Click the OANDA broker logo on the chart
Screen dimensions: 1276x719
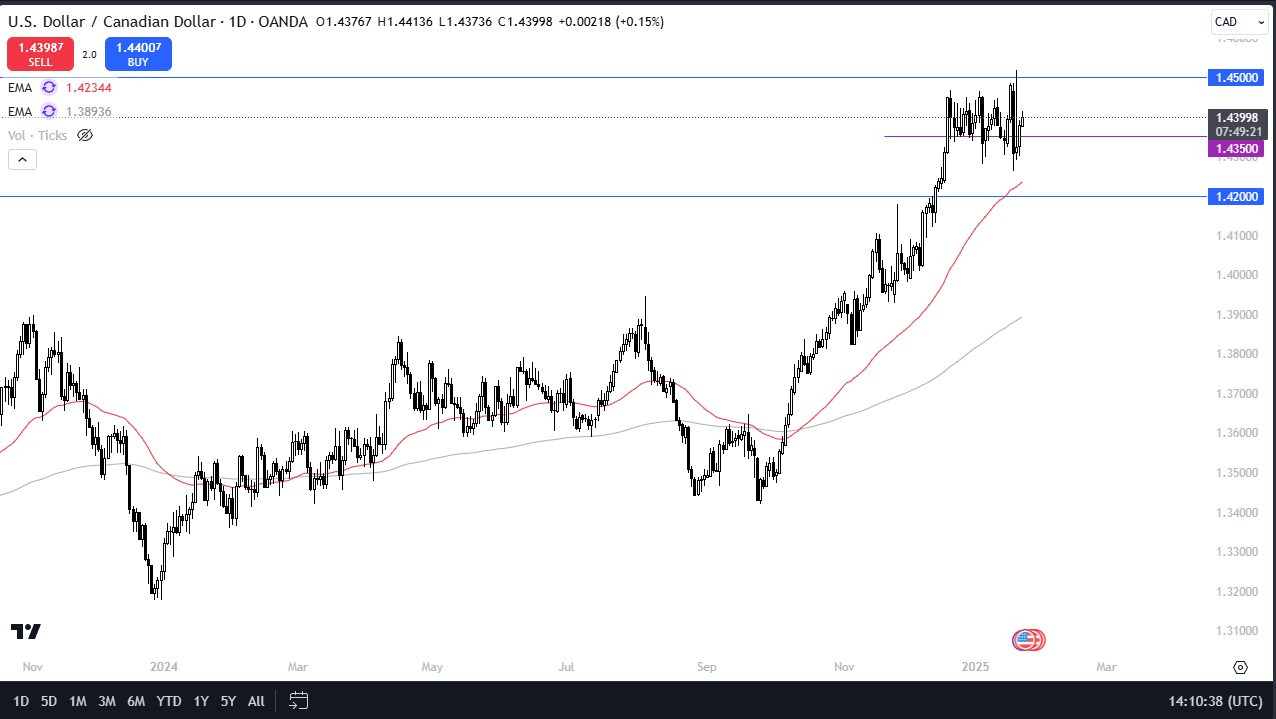(1028, 640)
